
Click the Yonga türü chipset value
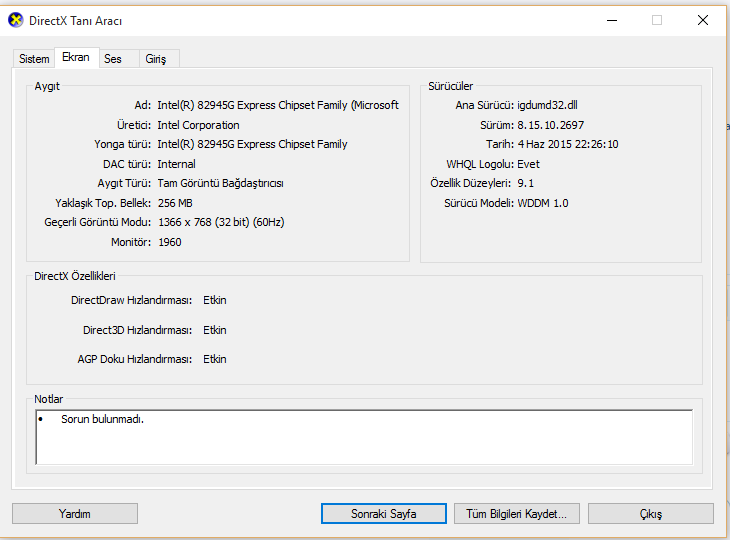tap(252, 144)
